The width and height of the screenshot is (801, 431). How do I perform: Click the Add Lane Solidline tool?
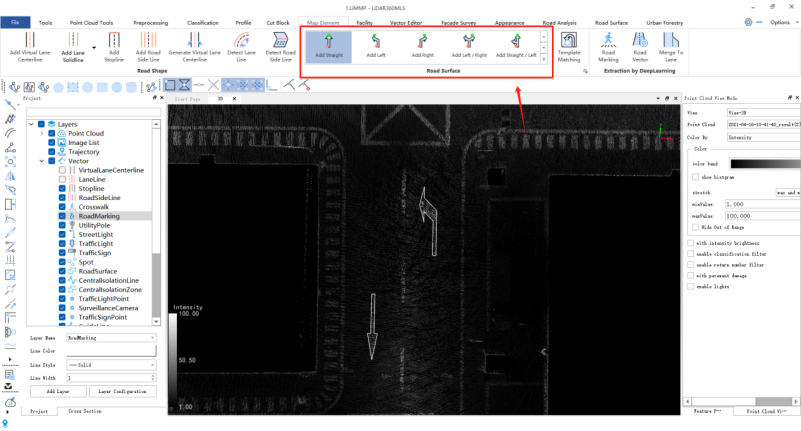[x=73, y=47]
